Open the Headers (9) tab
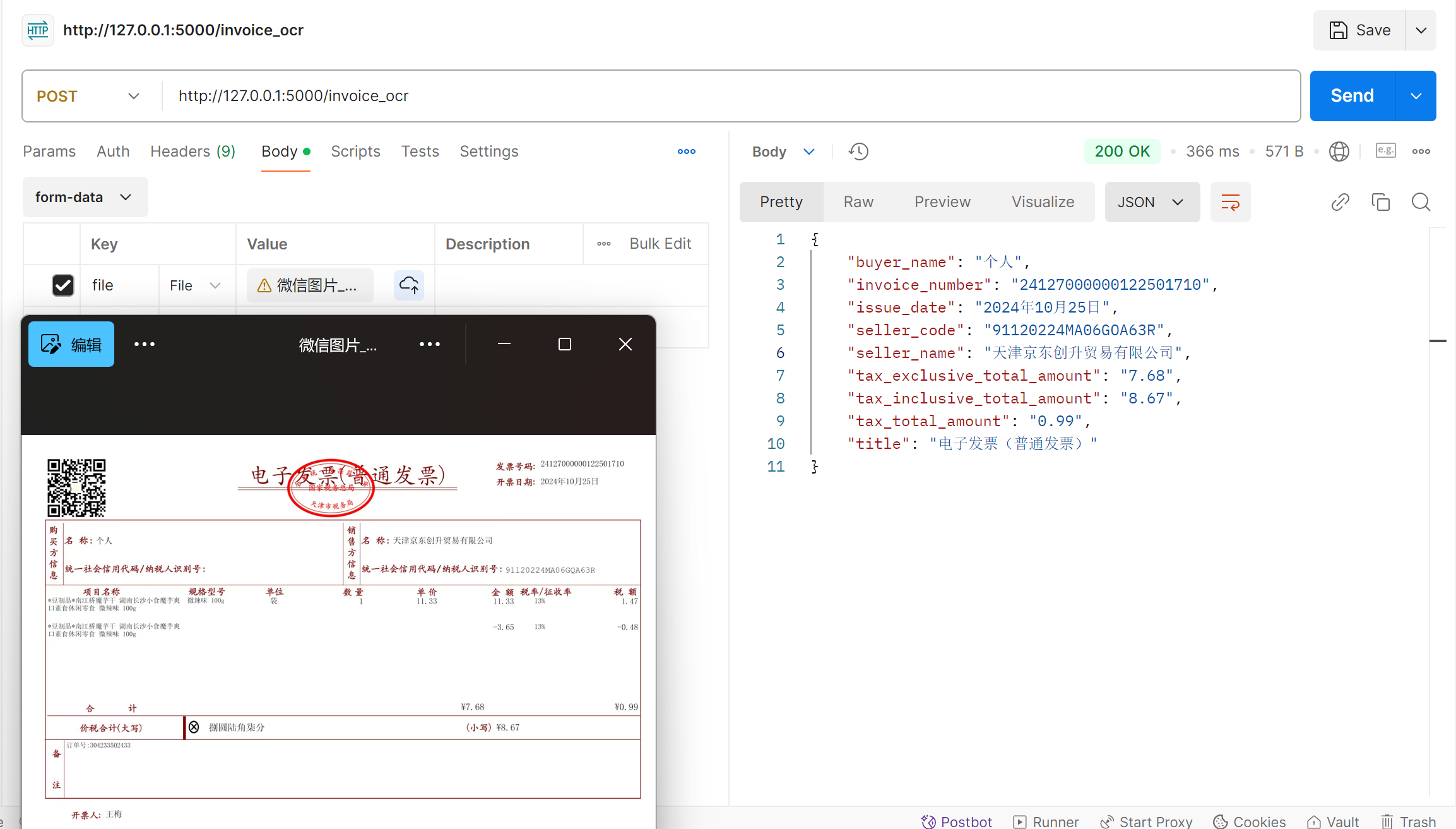Screen dimensions: 1456x829 click(192, 152)
